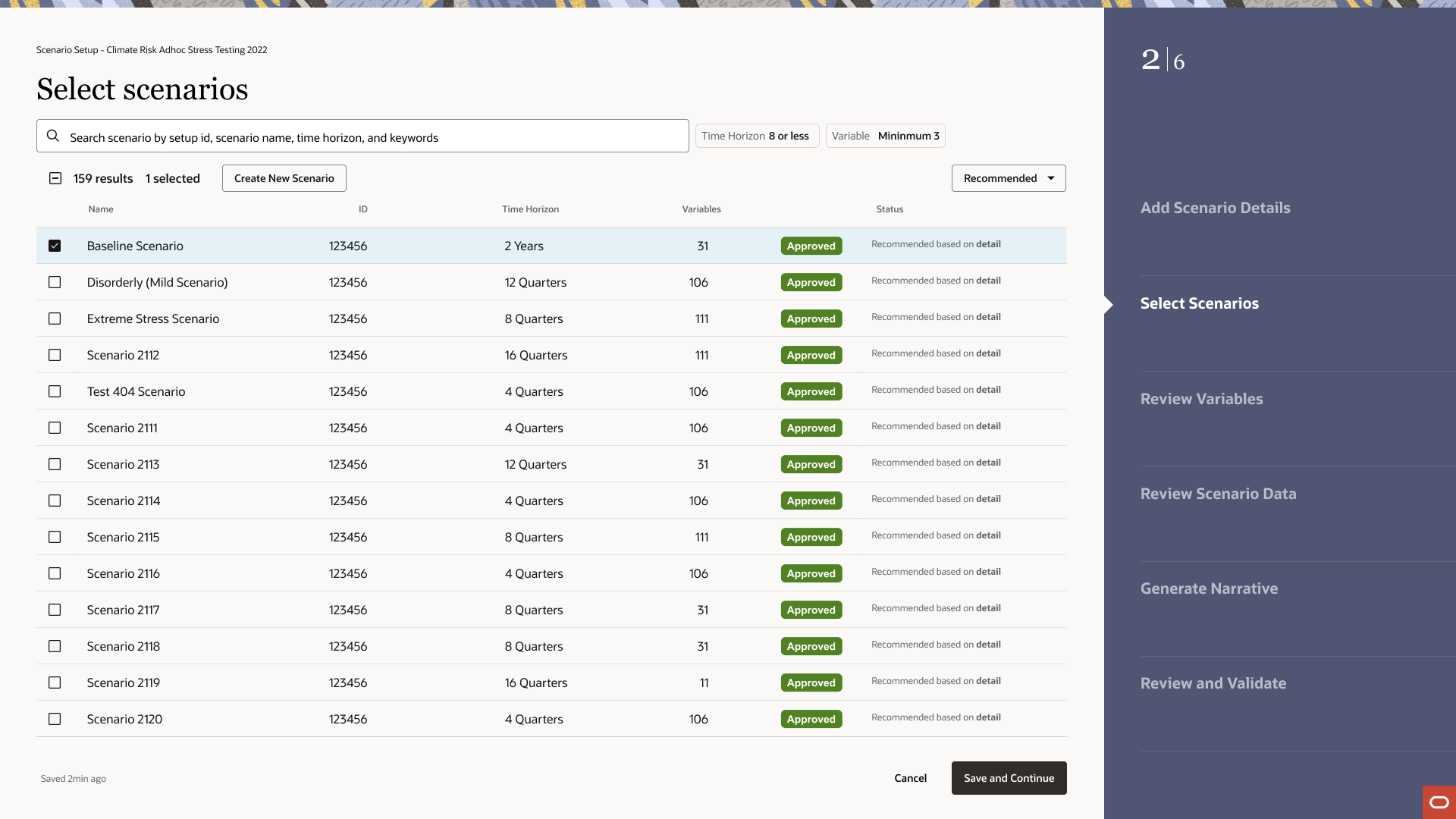Click the '159 results' count
Viewport: 1456px width, 819px height.
[103, 178]
